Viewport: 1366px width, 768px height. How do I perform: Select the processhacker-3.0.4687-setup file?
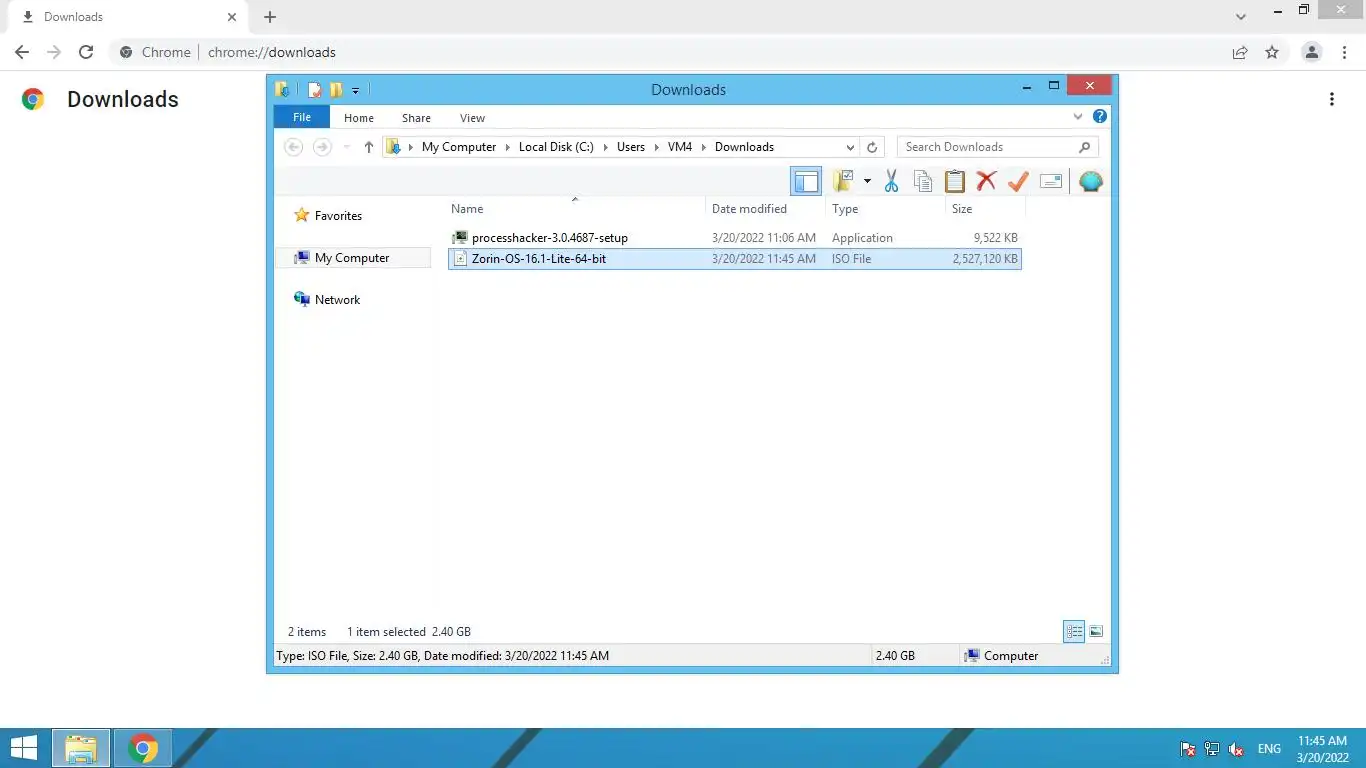coord(735,238)
